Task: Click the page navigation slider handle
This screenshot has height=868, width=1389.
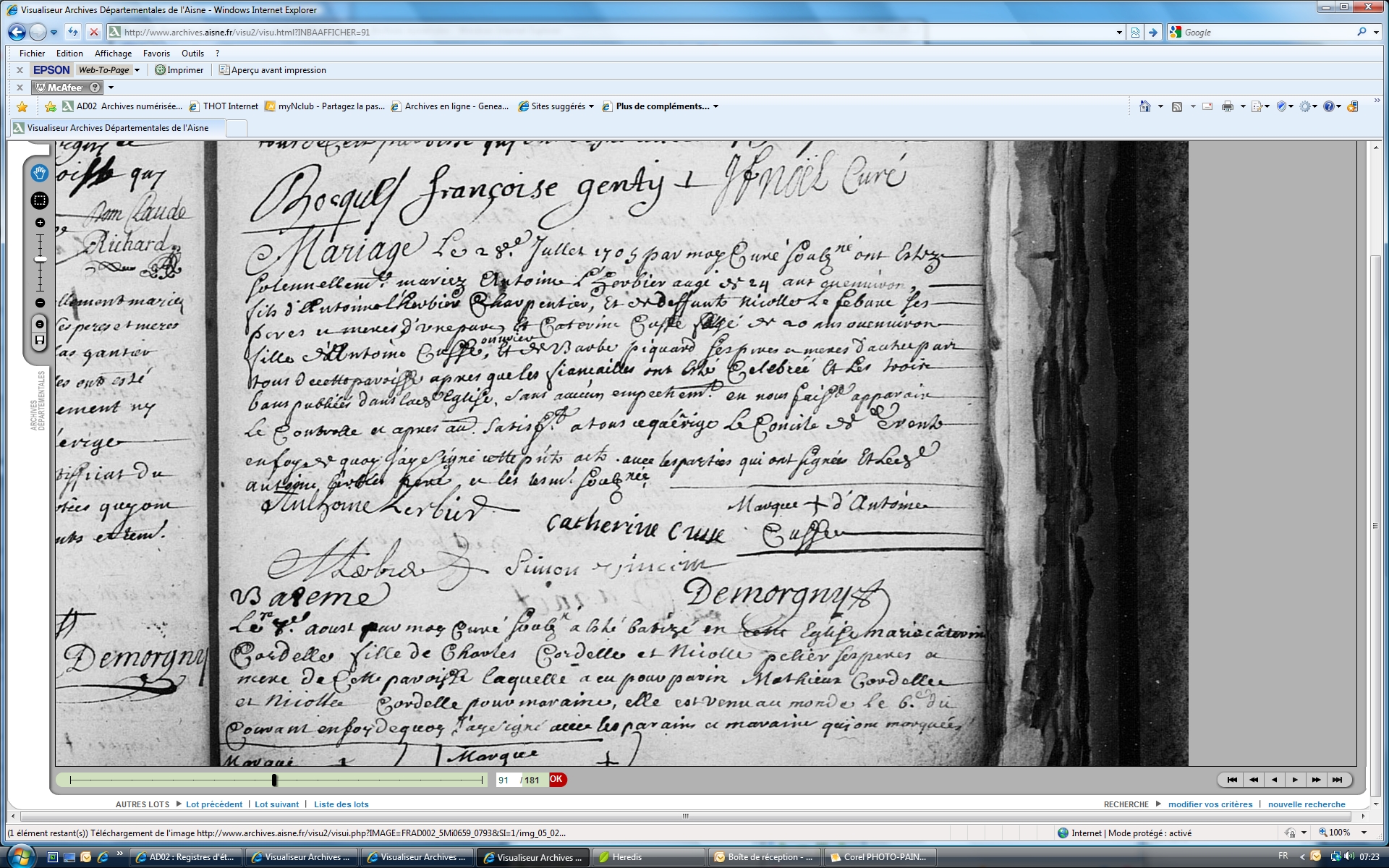Action: coord(274,780)
